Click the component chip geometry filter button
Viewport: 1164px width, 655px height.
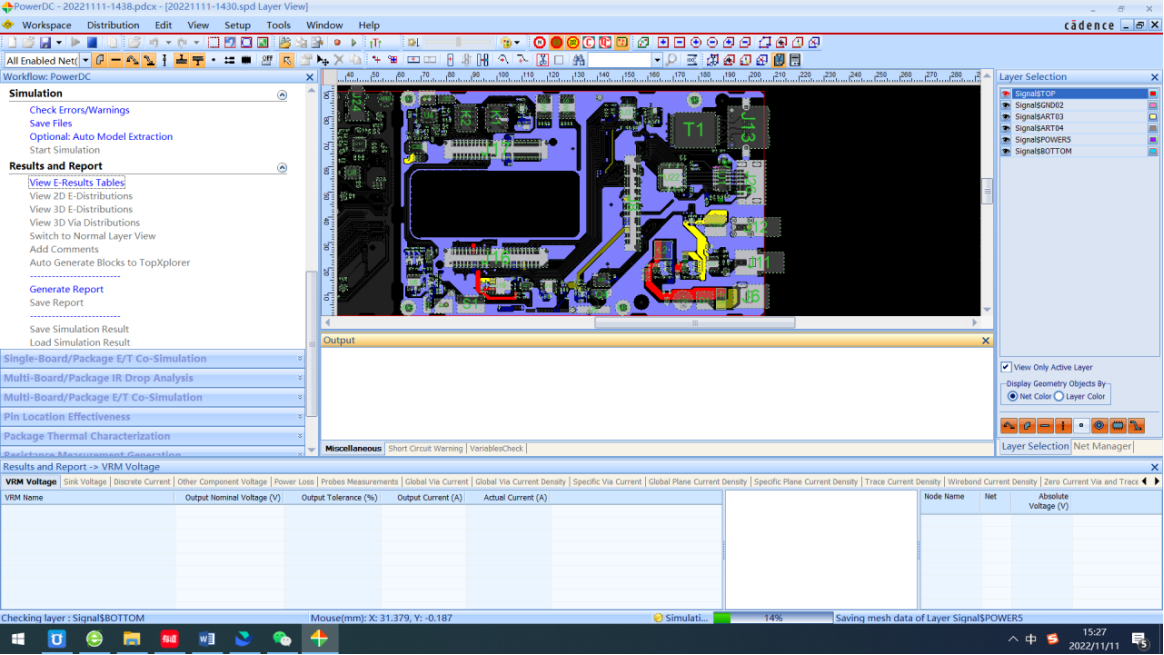(1117, 426)
